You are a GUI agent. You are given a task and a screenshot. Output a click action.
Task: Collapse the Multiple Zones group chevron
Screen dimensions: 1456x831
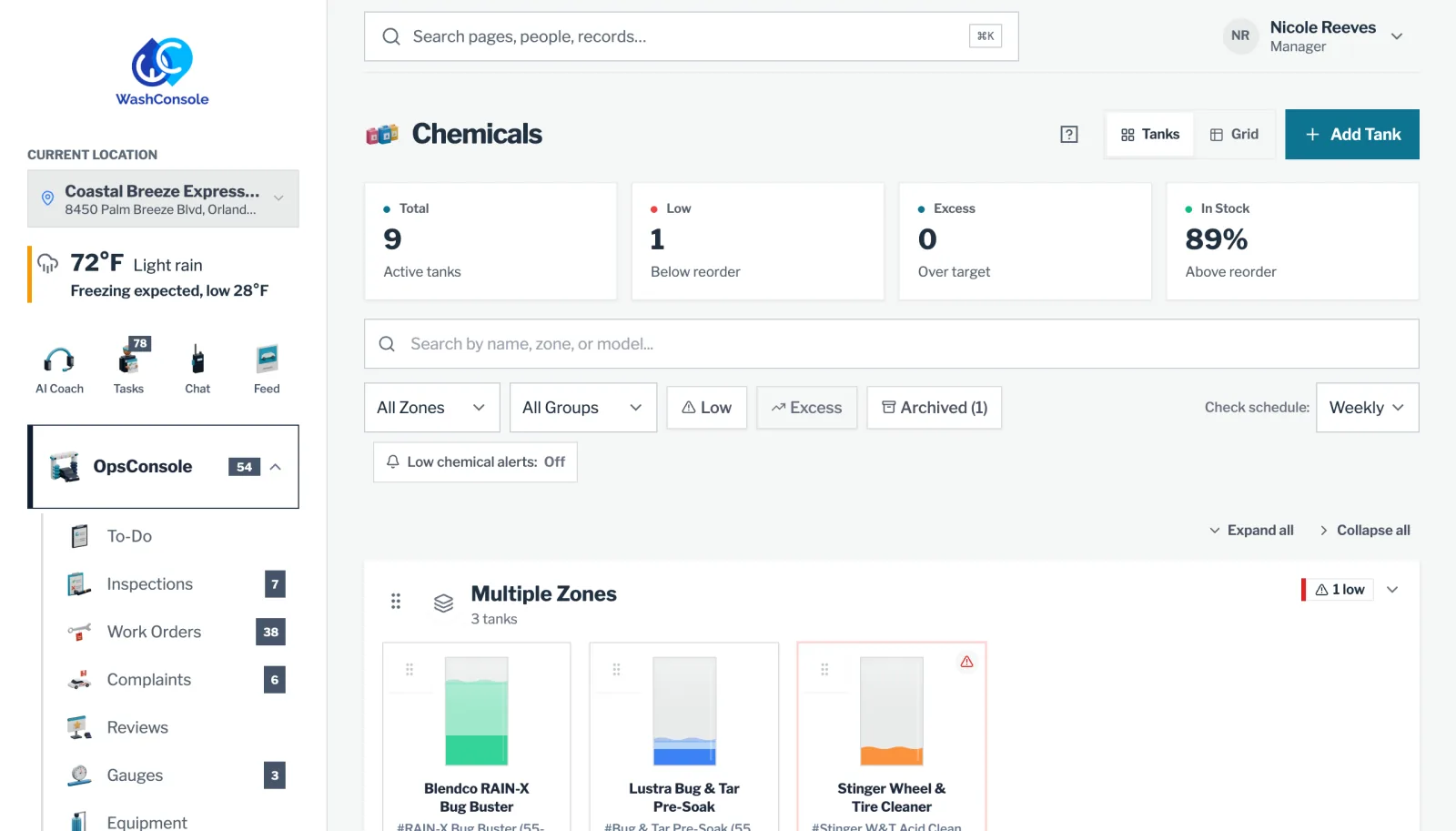click(x=1392, y=590)
